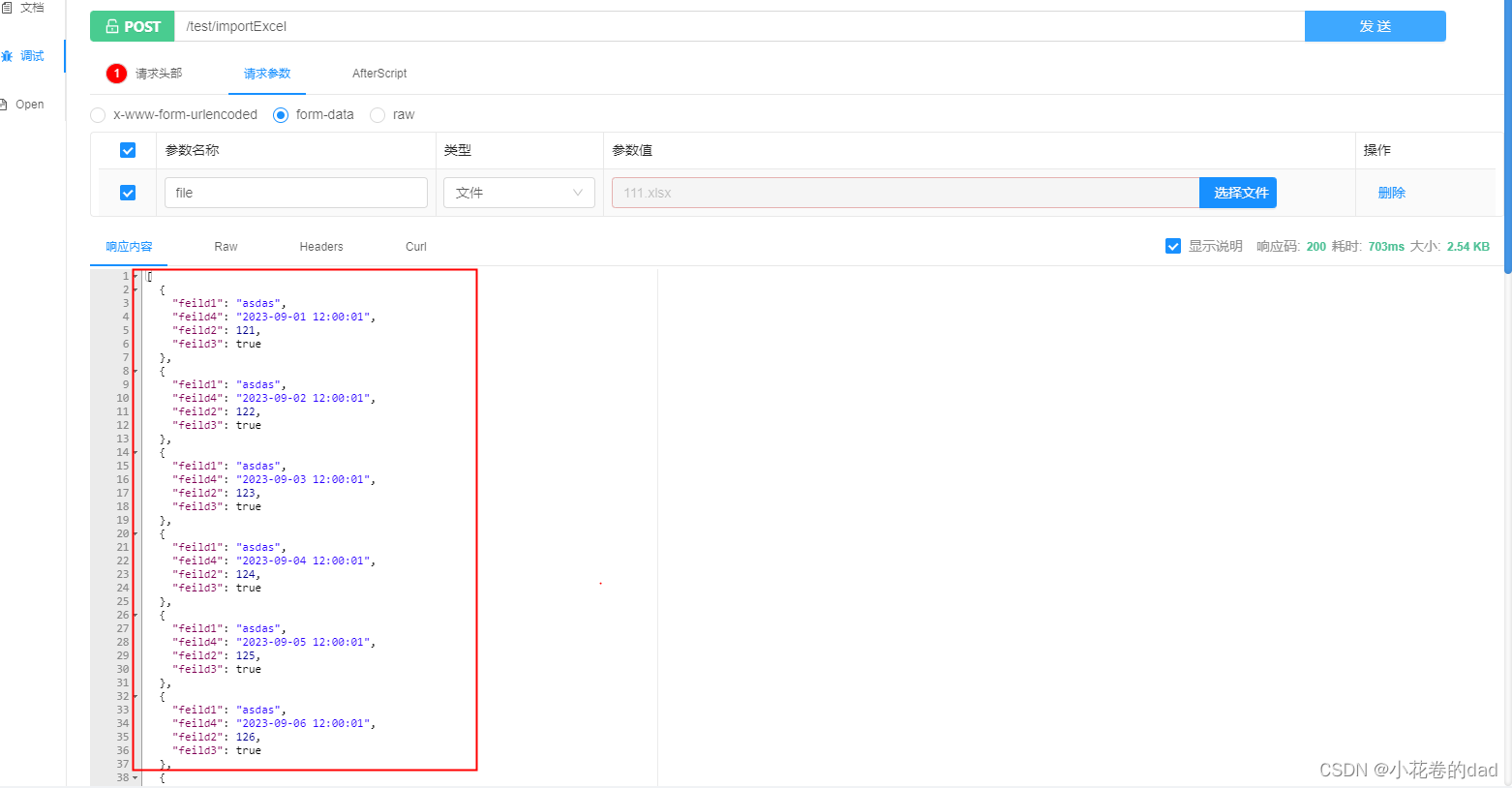Viewport: 1512px width, 788px height.
Task: Select the x-www-form-urlencoded radio option
Action: (x=98, y=115)
